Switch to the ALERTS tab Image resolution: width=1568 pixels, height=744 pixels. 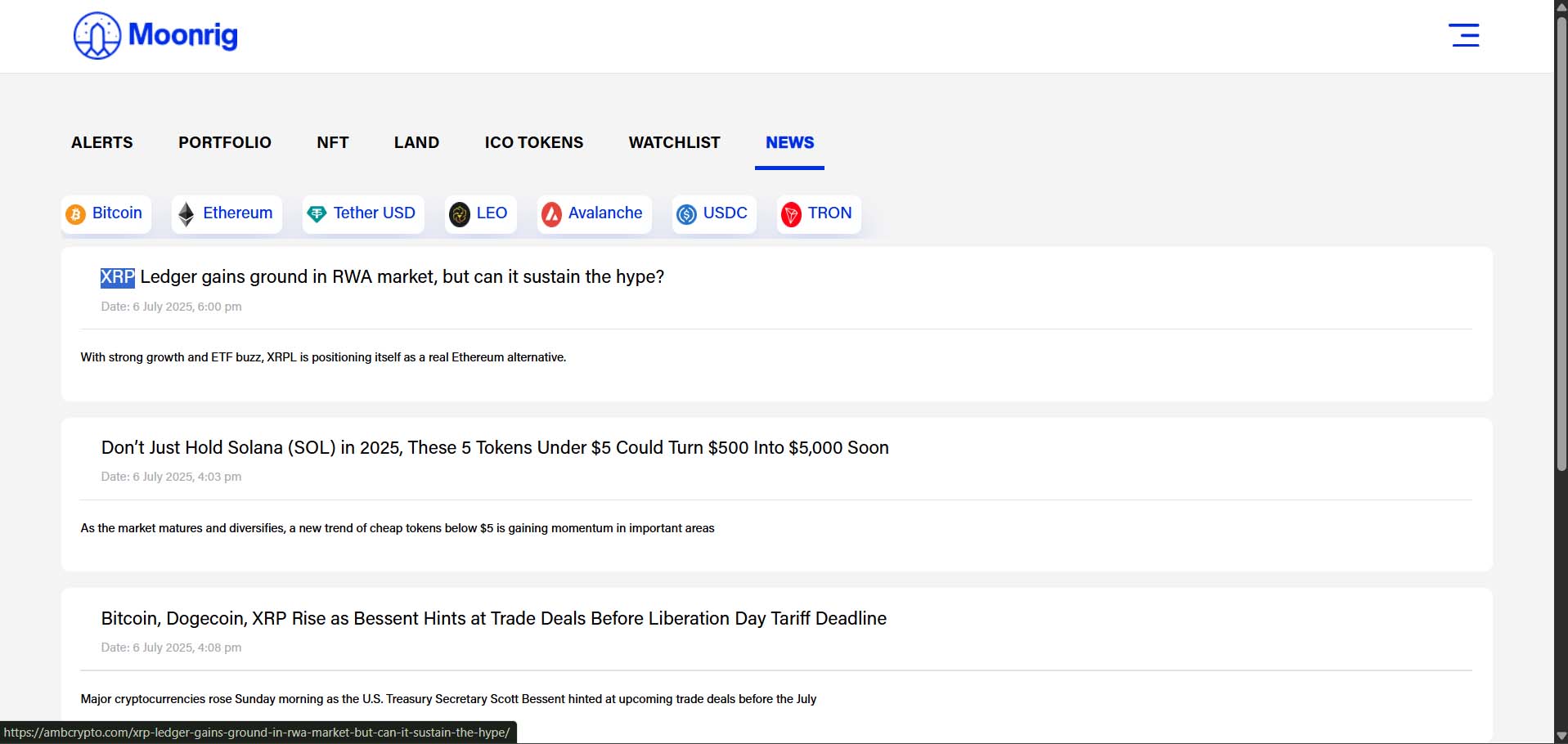pyautogui.click(x=102, y=142)
